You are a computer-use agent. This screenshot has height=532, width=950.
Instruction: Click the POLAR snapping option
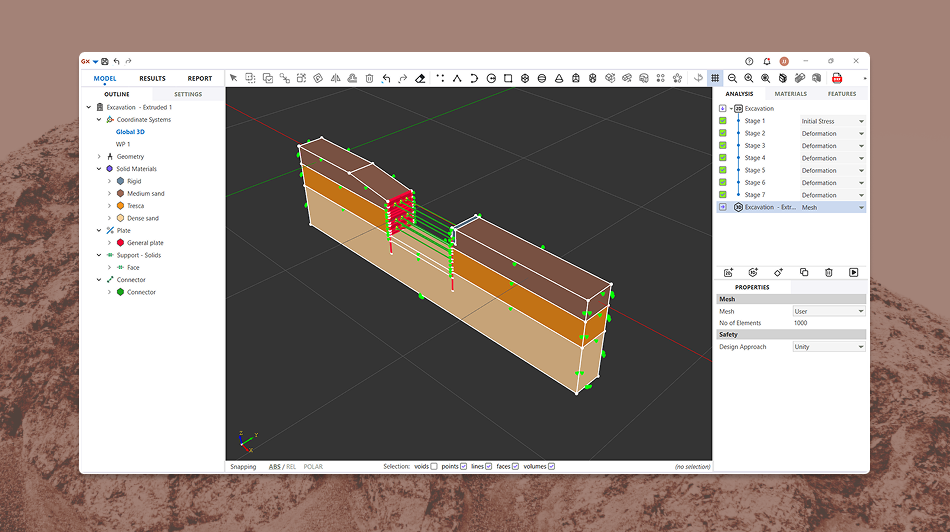click(x=313, y=467)
